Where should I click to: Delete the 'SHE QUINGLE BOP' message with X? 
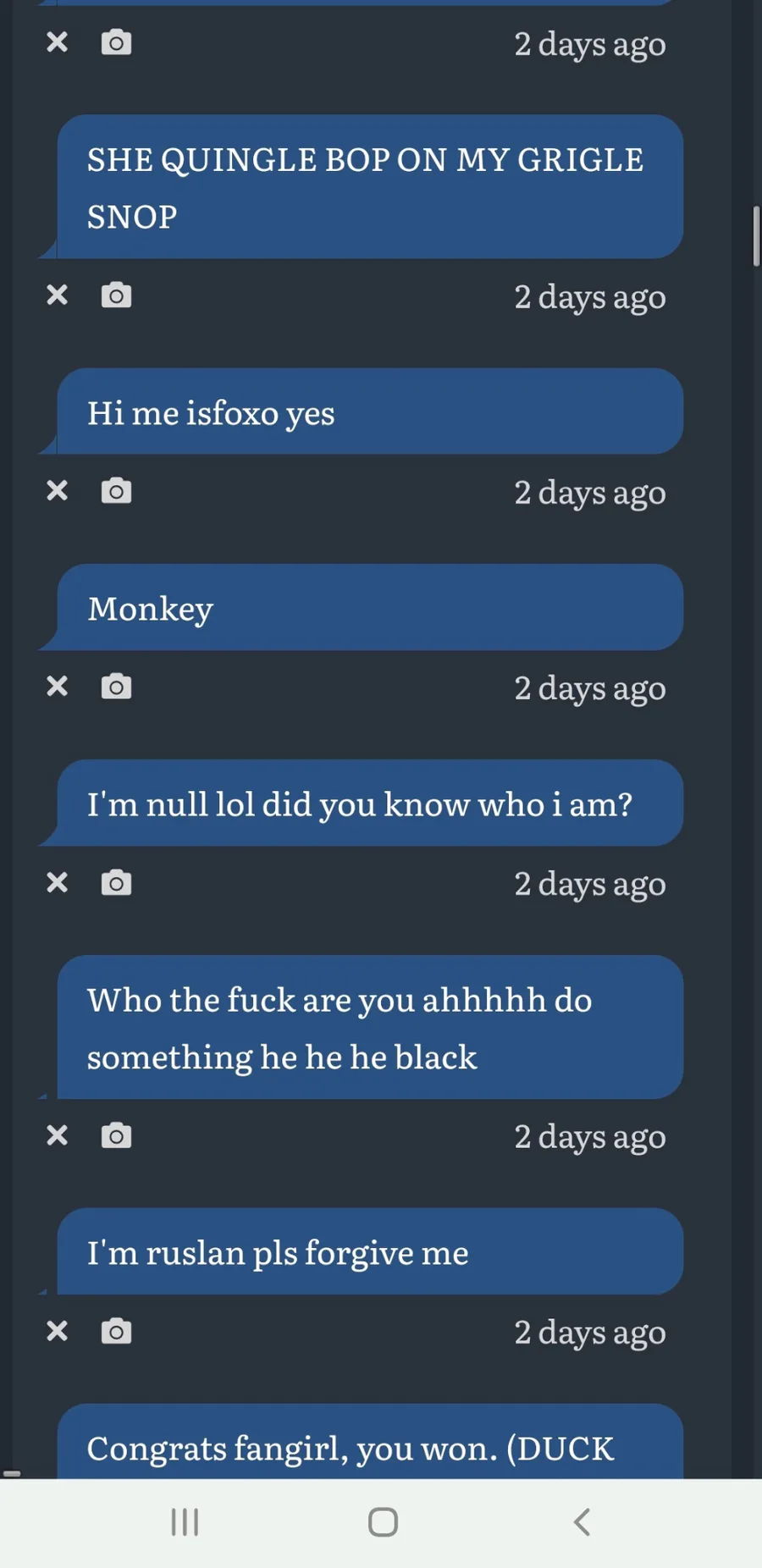point(57,295)
